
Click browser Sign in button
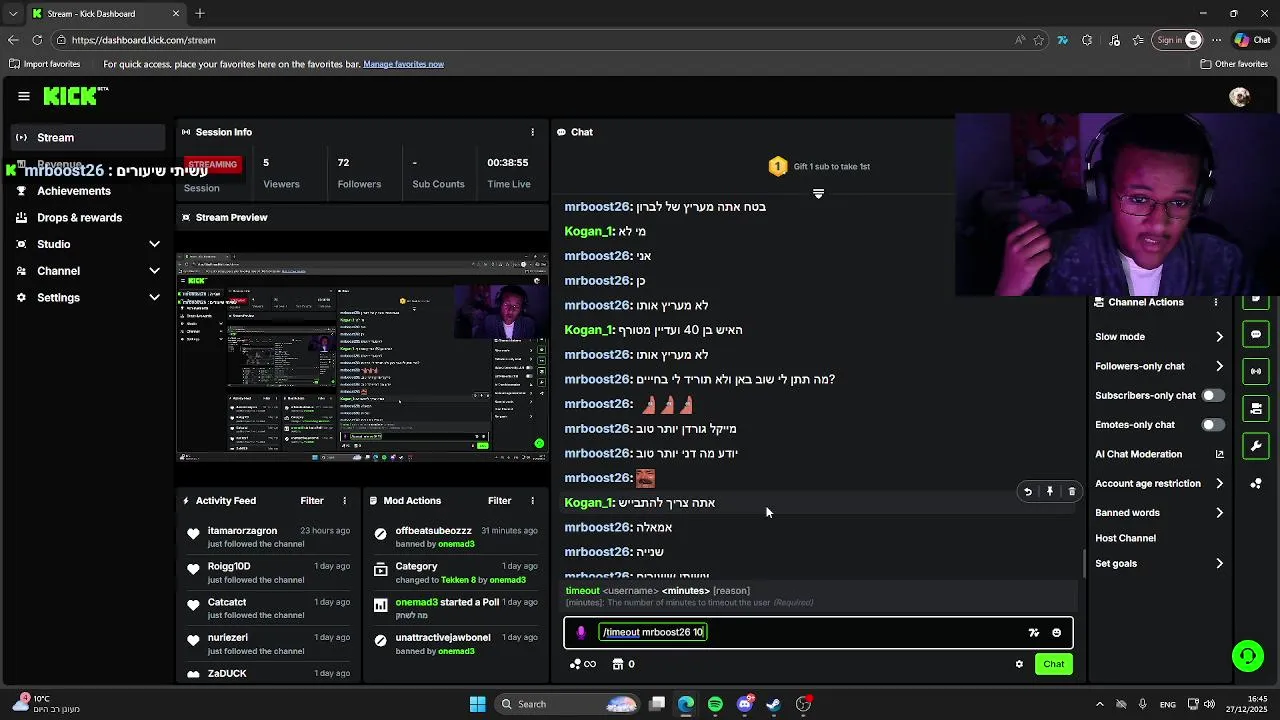(1179, 40)
